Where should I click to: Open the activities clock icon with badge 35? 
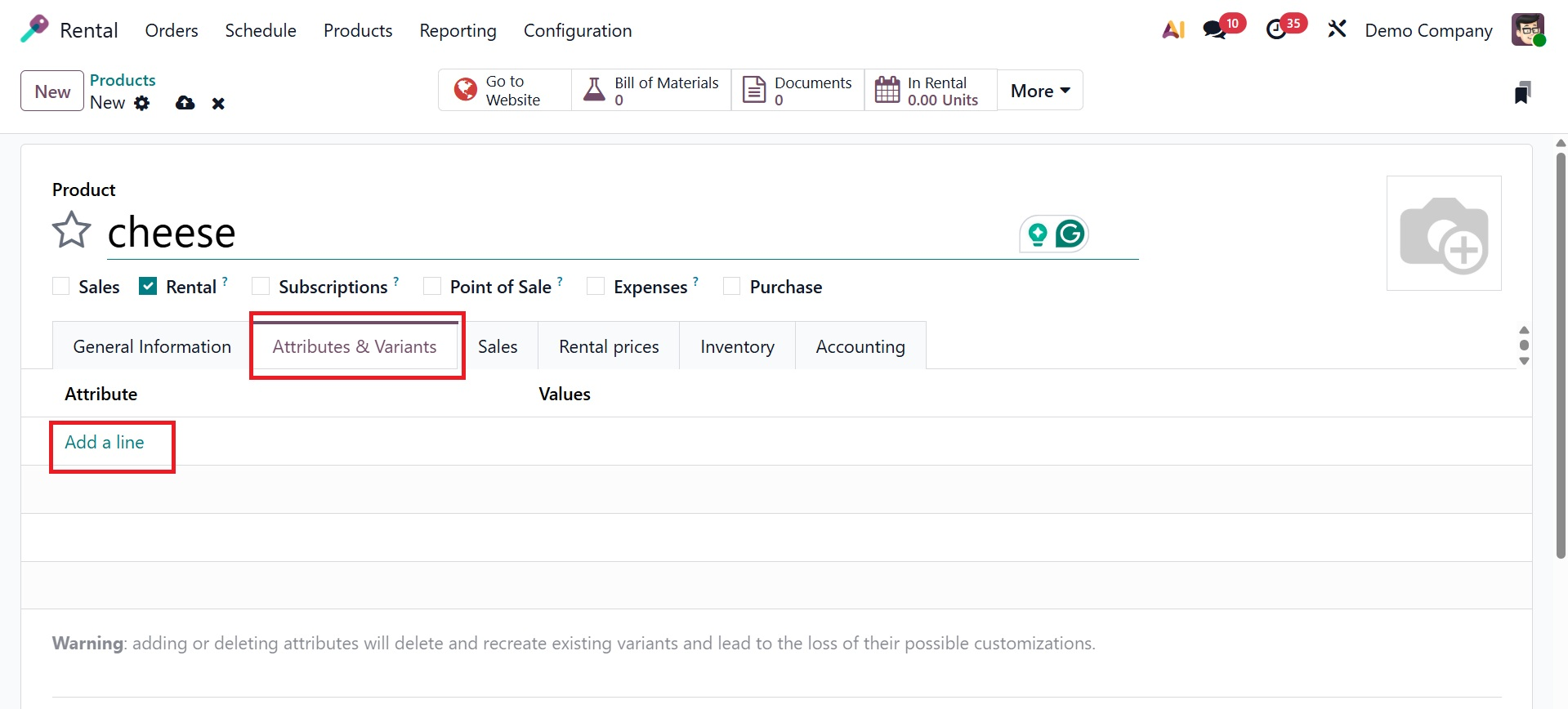(x=1275, y=30)
